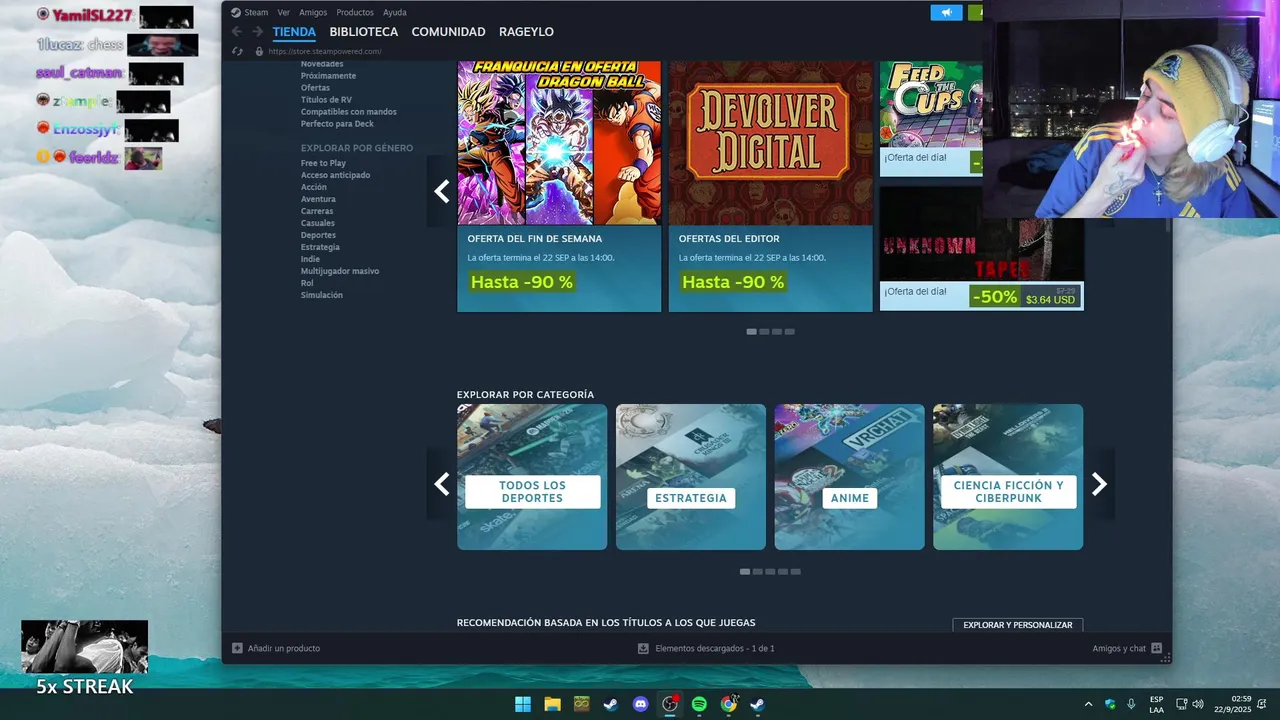Open the Ciencia Ficción y Cyberpunk category card
Viewport: 1280px width, 720px height.
click(1008, 477)
